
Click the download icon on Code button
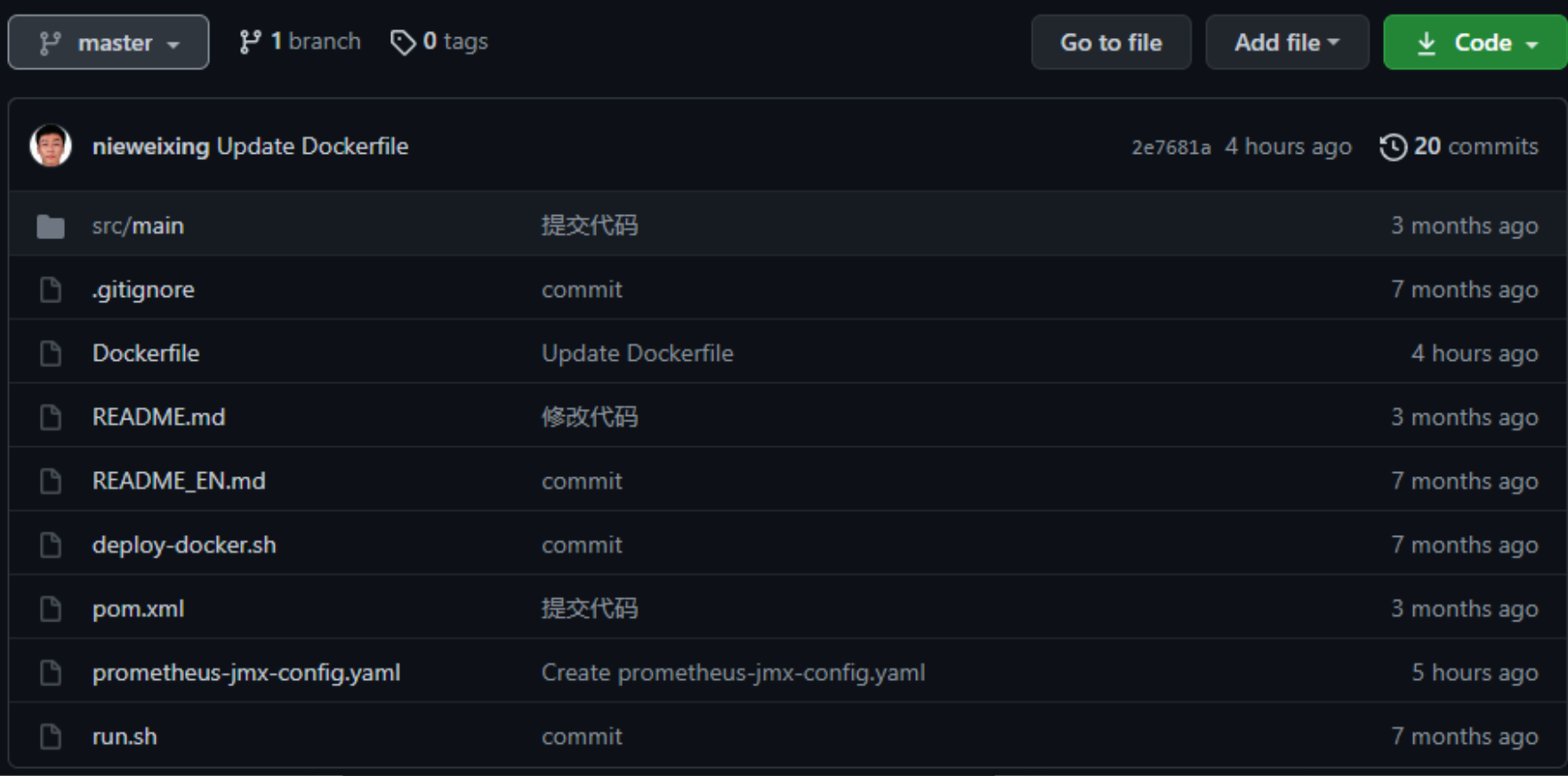click(1427, 43)
